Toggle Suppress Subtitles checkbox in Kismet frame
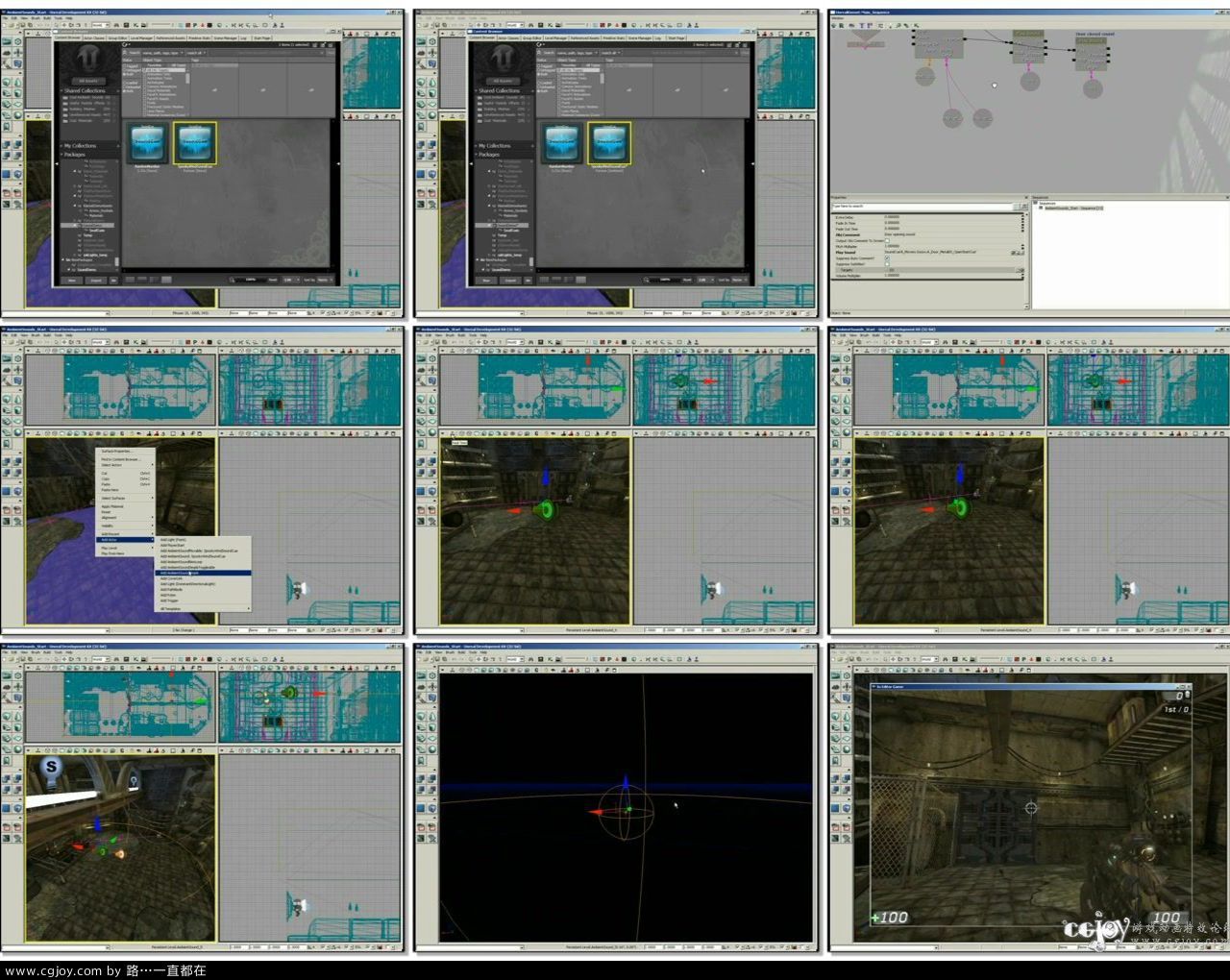Image resolution: width=1230 pixels, height=980 pixels. point(886,263)
